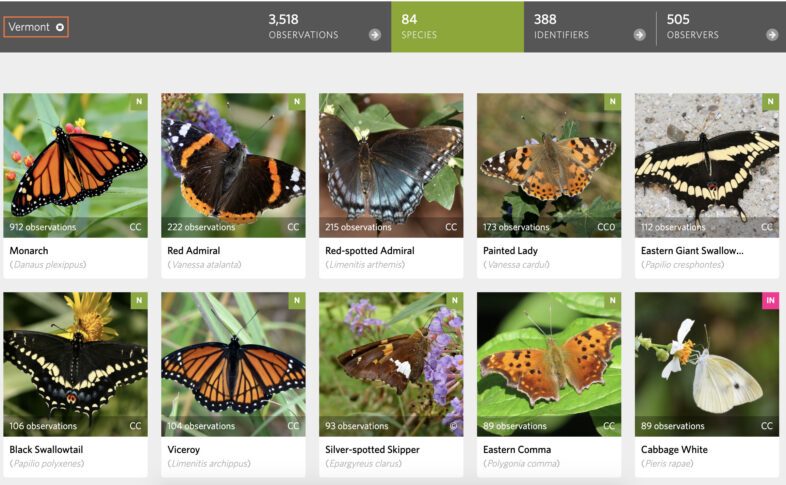This screenshot has height=485, width=786.
Task: Click native badge on Monarch photo
Action: click(139, 101)
